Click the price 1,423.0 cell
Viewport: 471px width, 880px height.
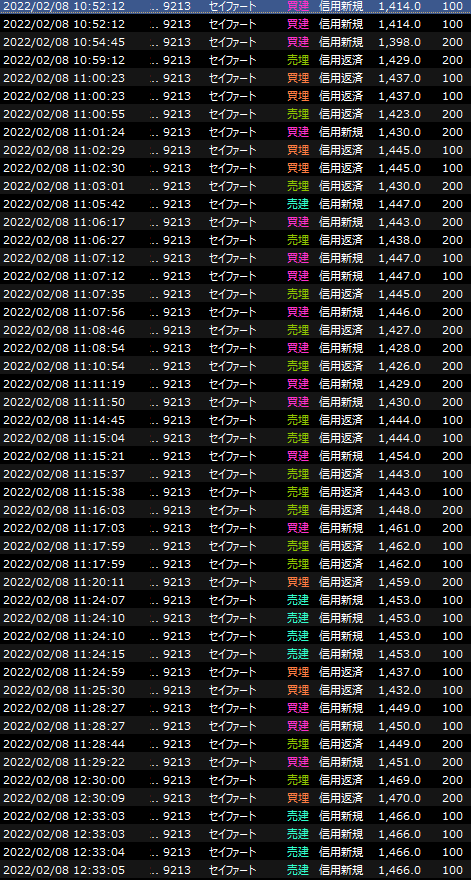tap(400, 114)
